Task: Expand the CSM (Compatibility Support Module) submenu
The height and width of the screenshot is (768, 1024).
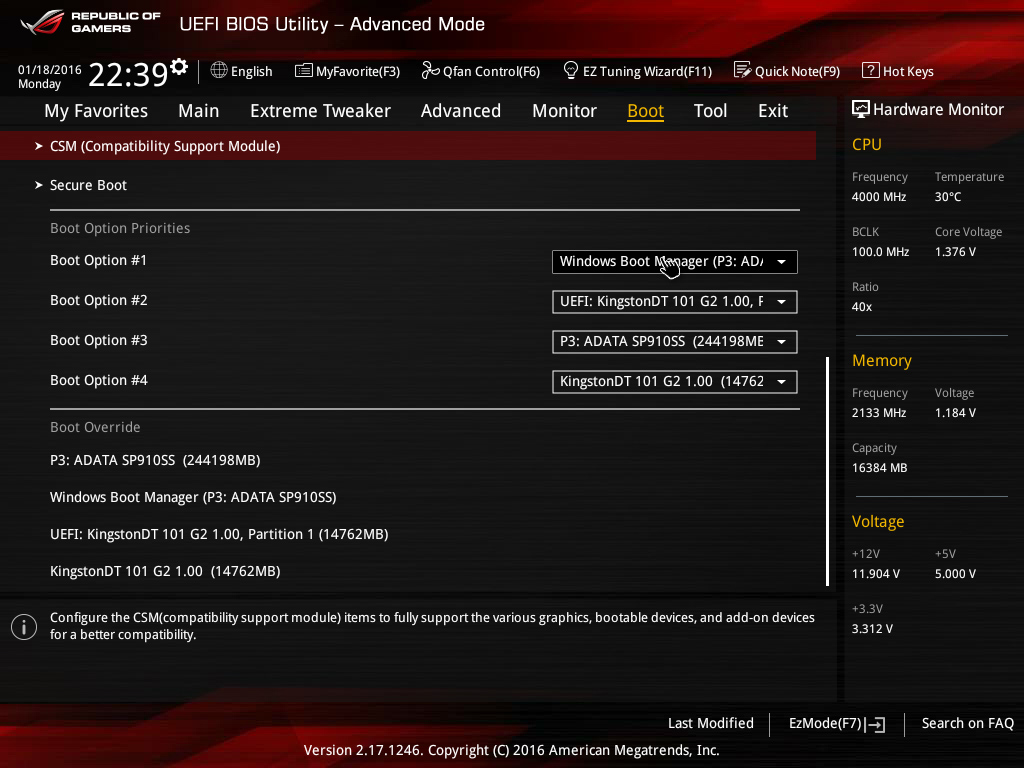Action: point(408,146)
